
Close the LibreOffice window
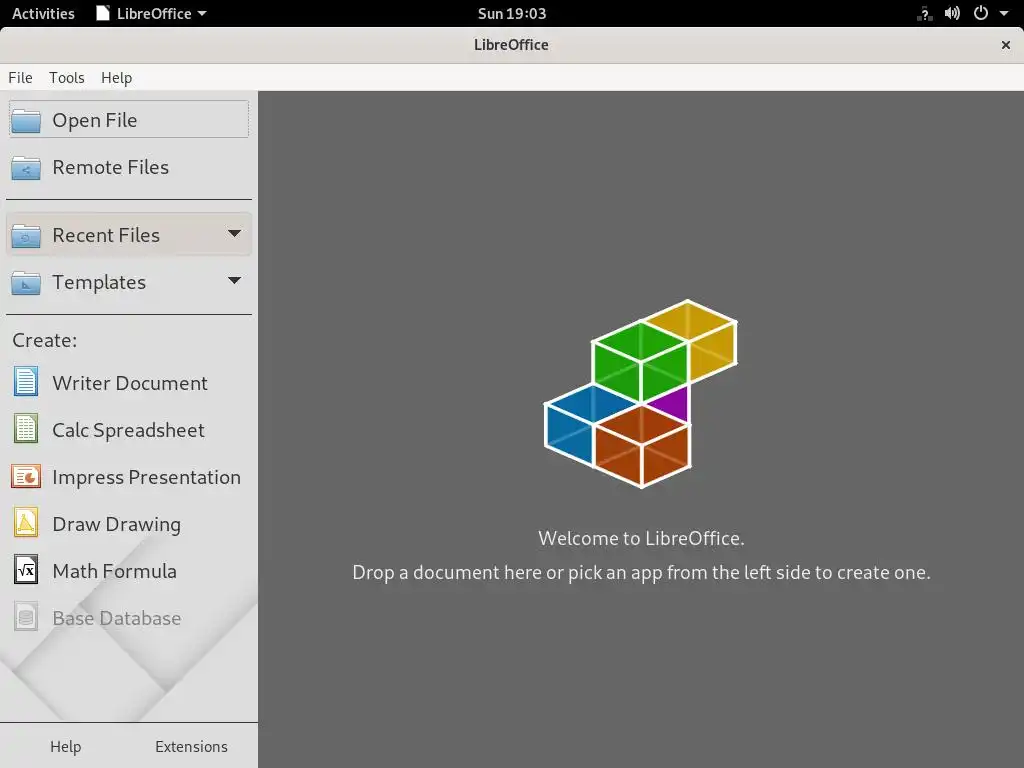click(1006, 44)
